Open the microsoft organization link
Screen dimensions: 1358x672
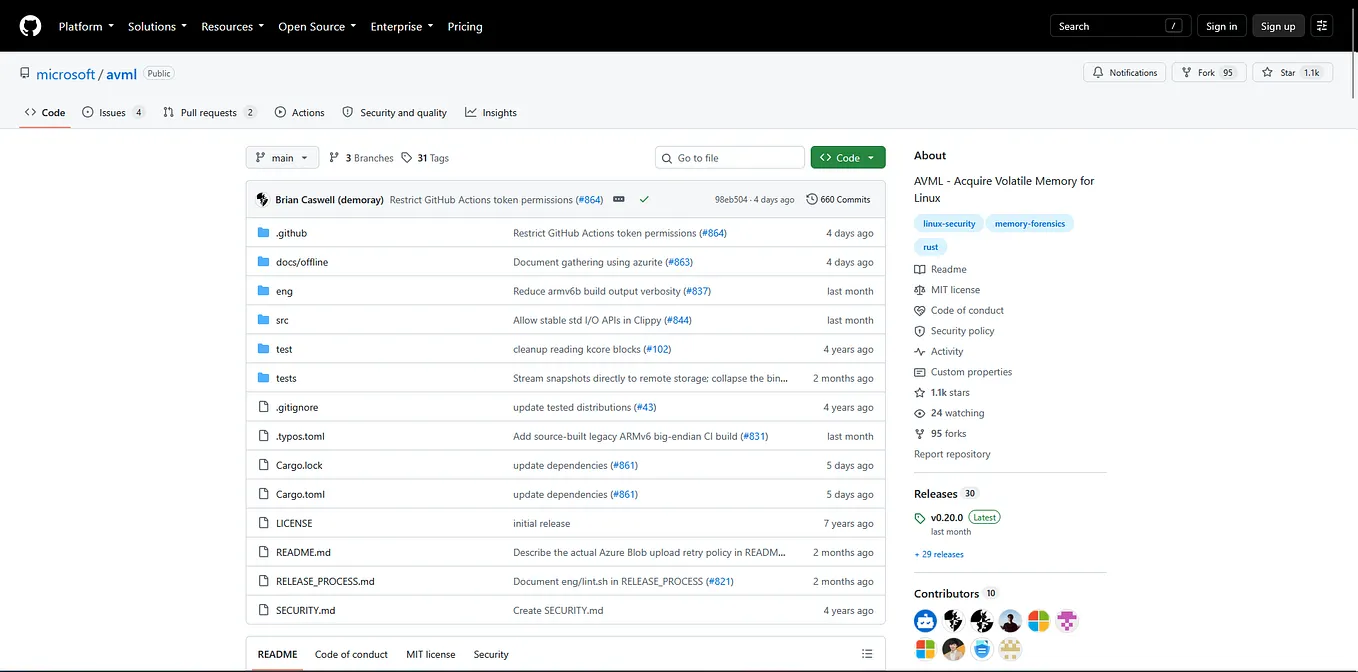[x=66, y=74]
